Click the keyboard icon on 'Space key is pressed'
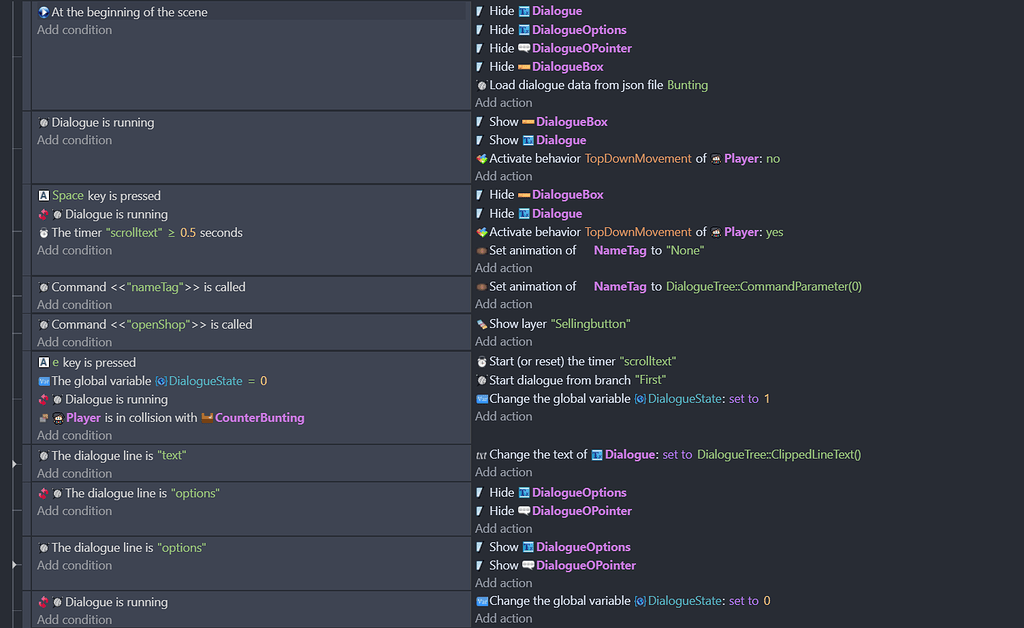The image size is (1024, 628). (42, 195)
